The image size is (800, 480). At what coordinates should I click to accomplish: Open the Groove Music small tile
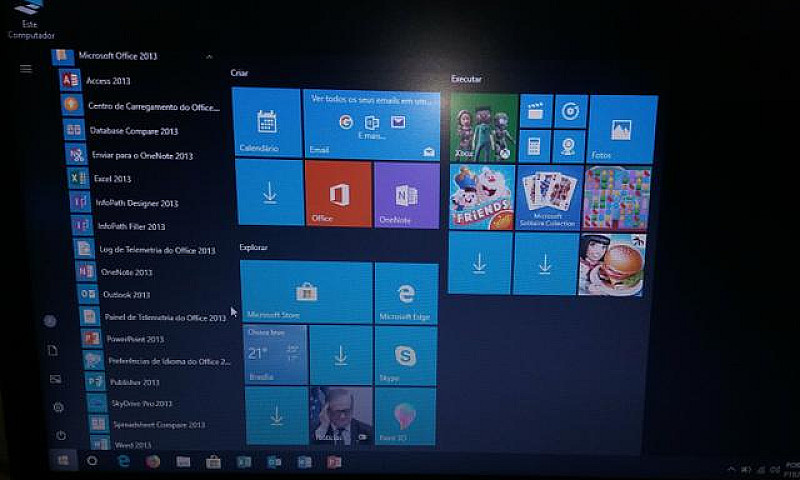coord(570,111)
